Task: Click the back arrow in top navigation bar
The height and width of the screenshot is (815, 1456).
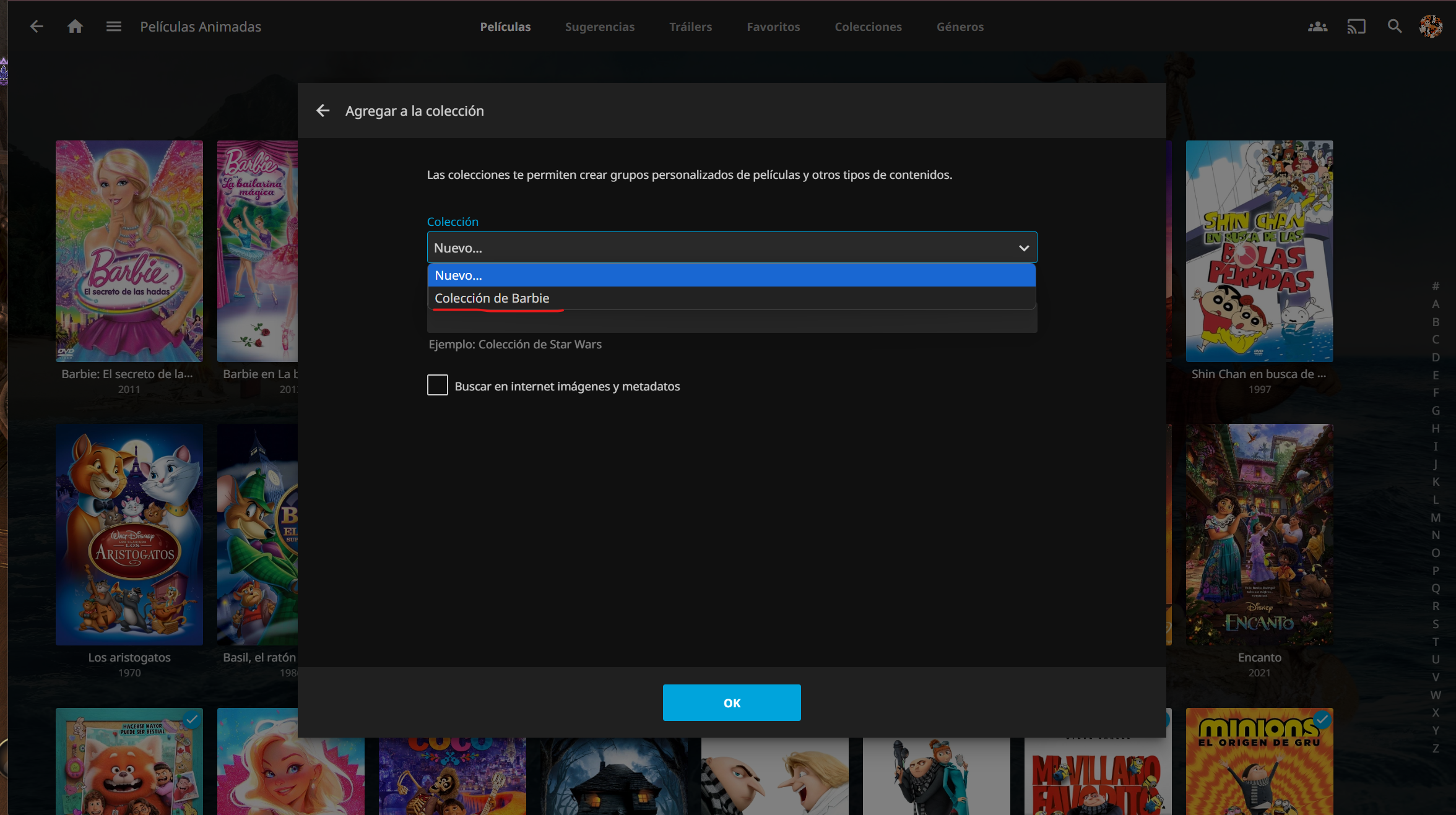Action: 37,27
